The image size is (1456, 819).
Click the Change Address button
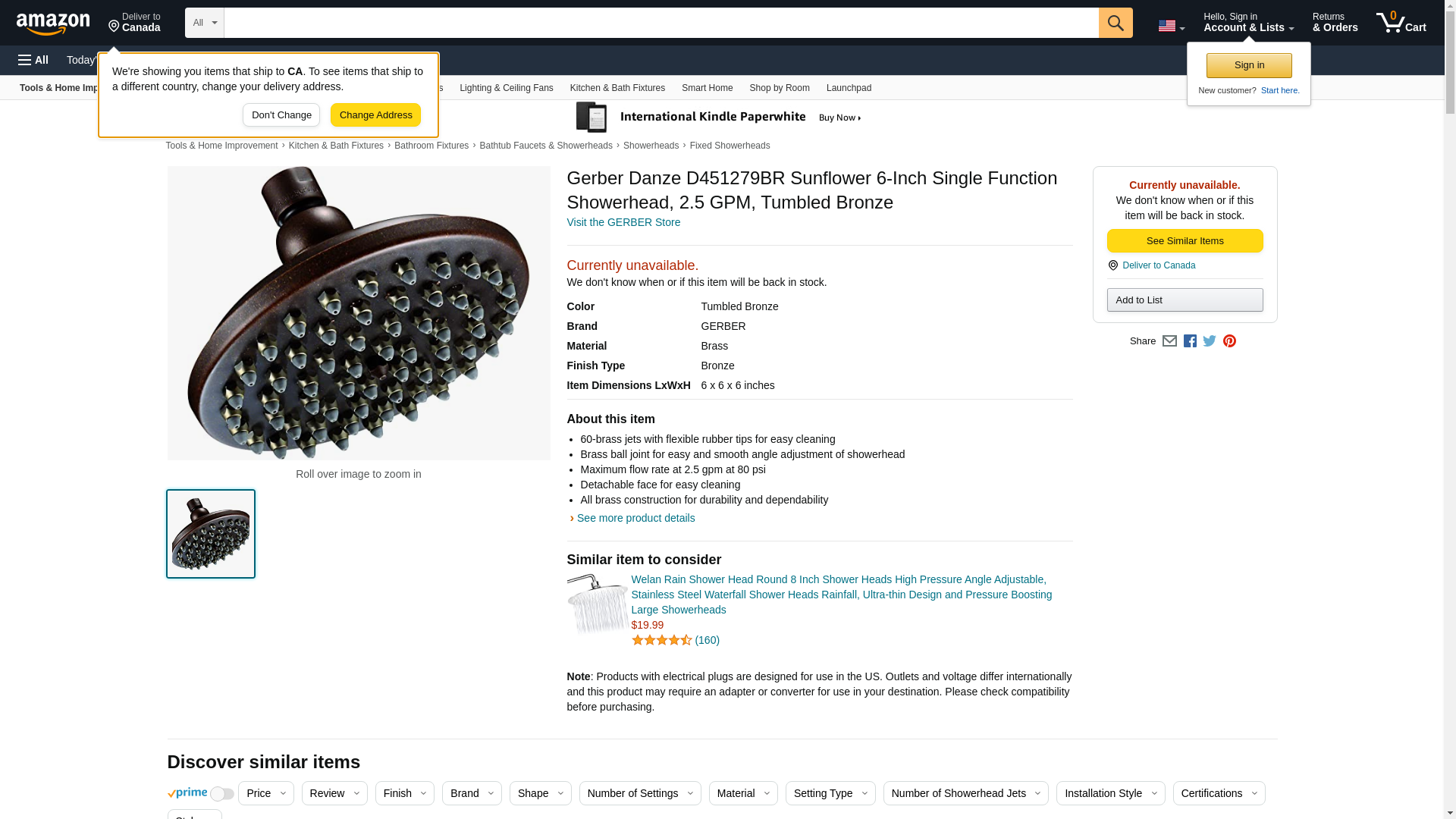pos(375,115)
